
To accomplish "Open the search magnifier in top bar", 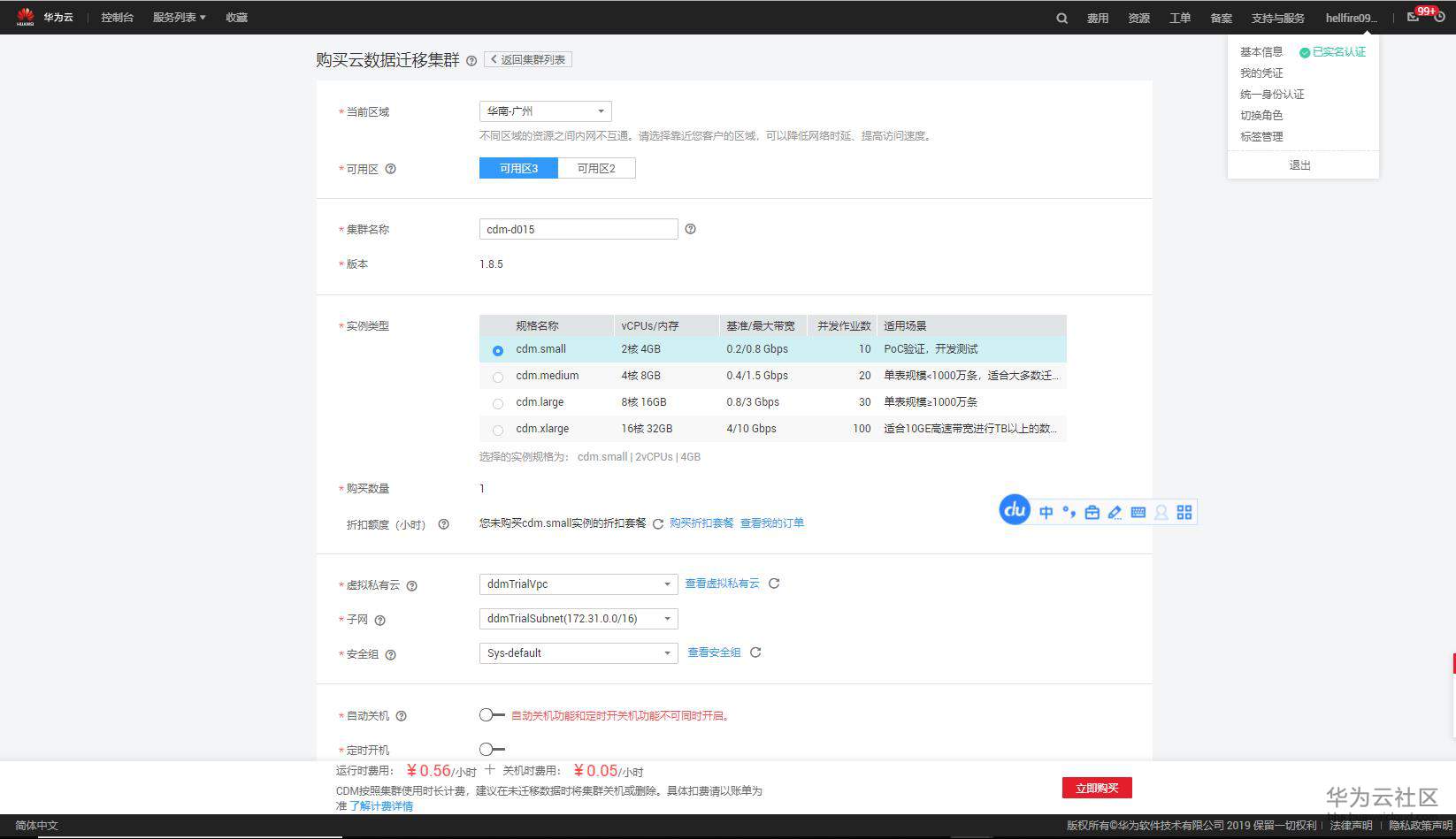I will pyautogui.click(x=1061, y=18).
